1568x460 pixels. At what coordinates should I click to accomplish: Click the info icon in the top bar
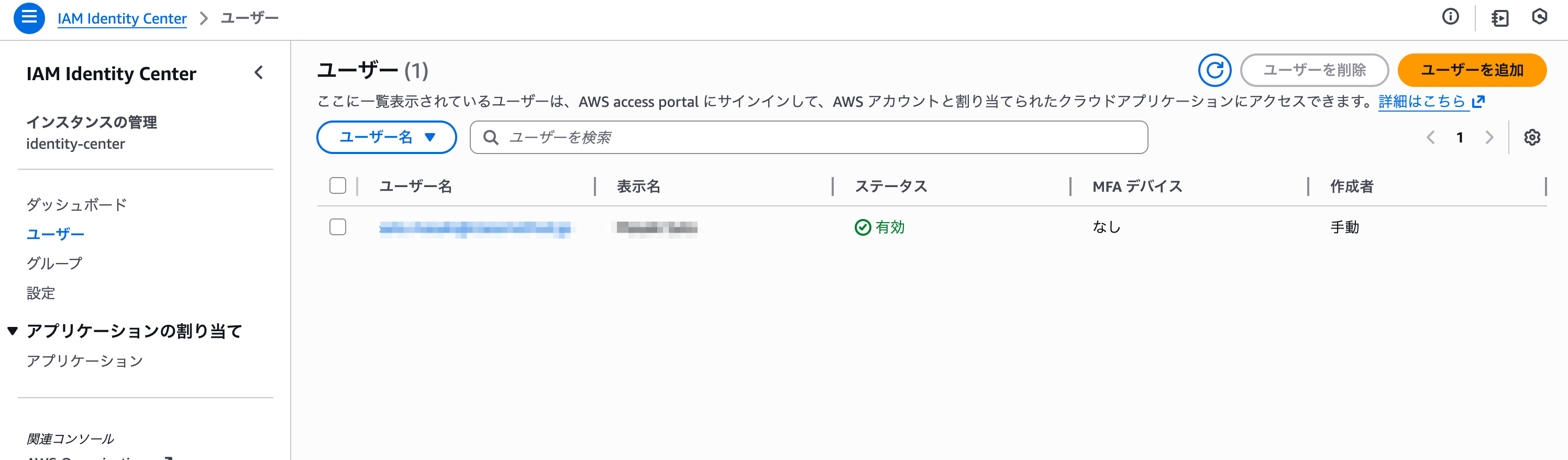pos(1452,17)
